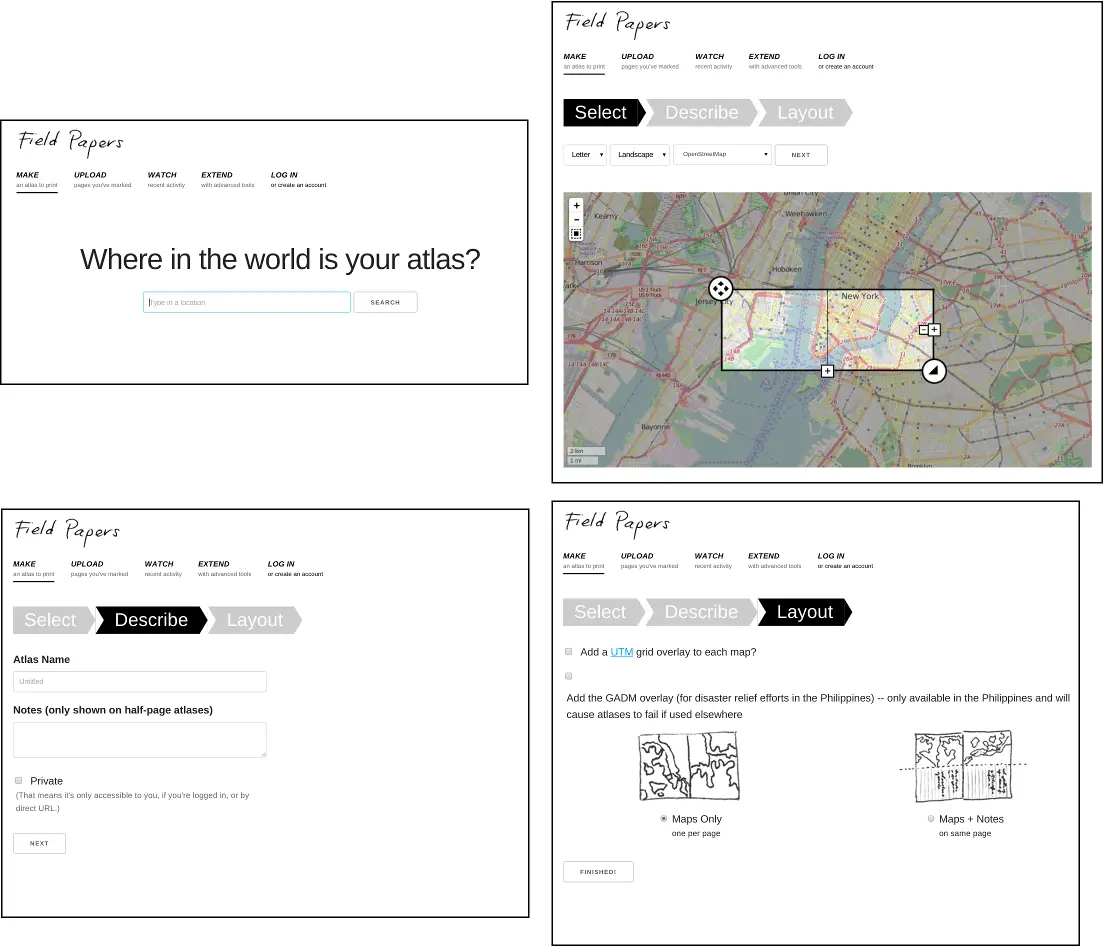This screenshot has width=1104, height=947.
Task: Choose the Maps + Notes layout sketch
Action: [x=962, y=766]
